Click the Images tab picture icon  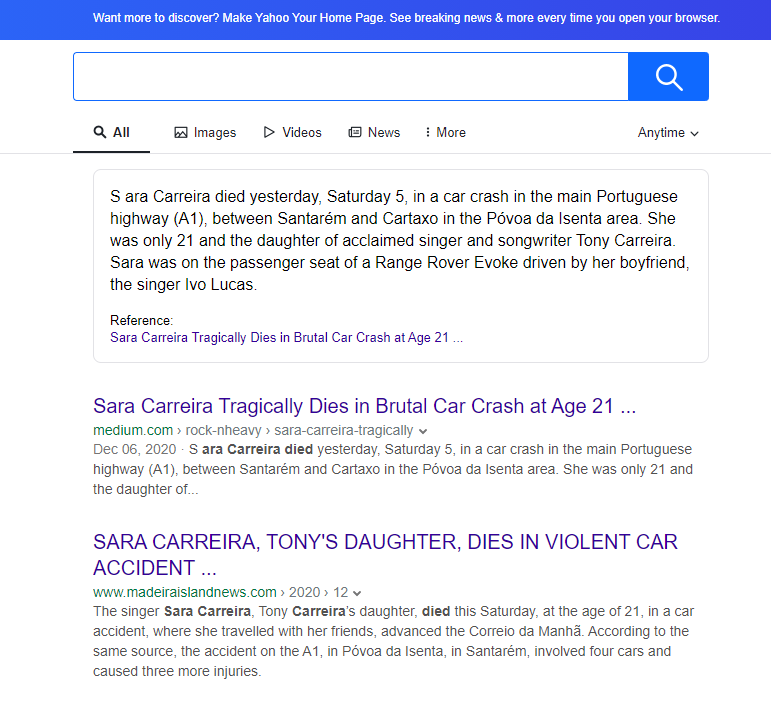pos(181,133)
